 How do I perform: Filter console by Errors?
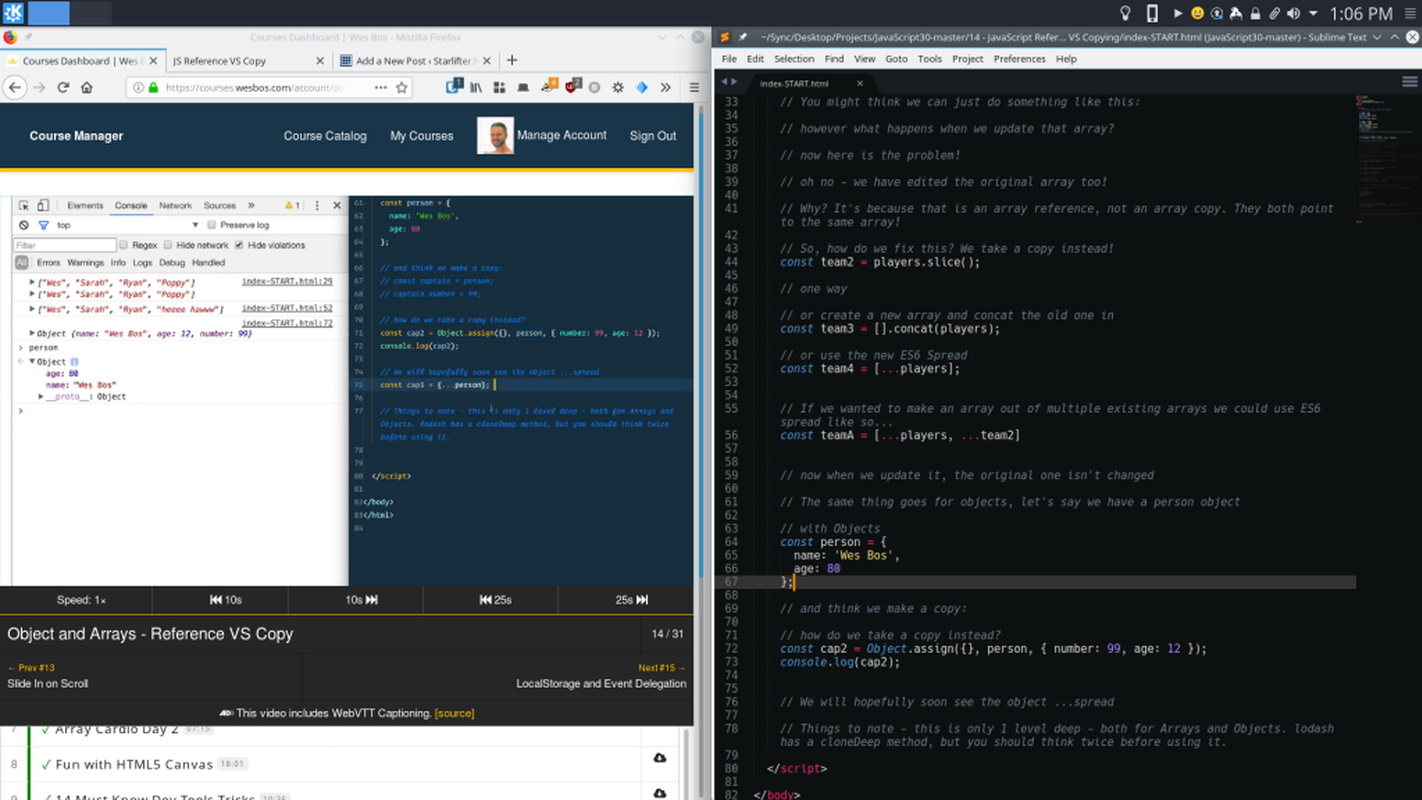(49, 263)
